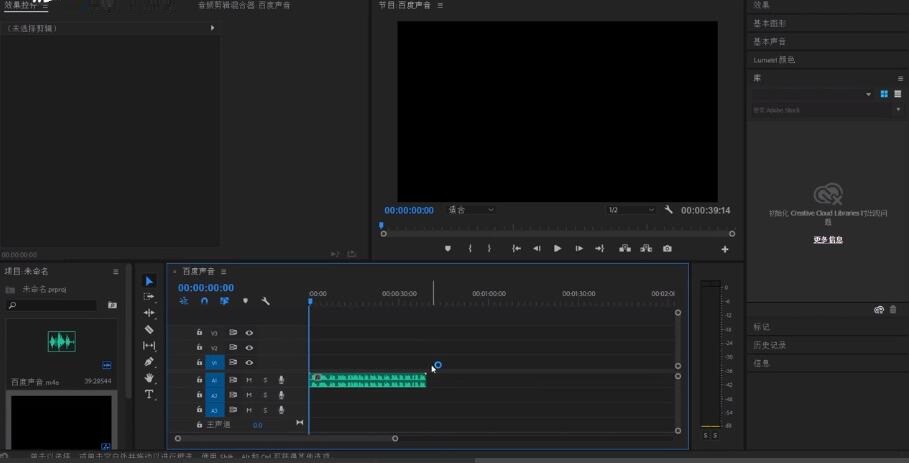Toggle V1 track visibility eye
The width and height of the screenshot is (909, 463).
pos(249,363)
